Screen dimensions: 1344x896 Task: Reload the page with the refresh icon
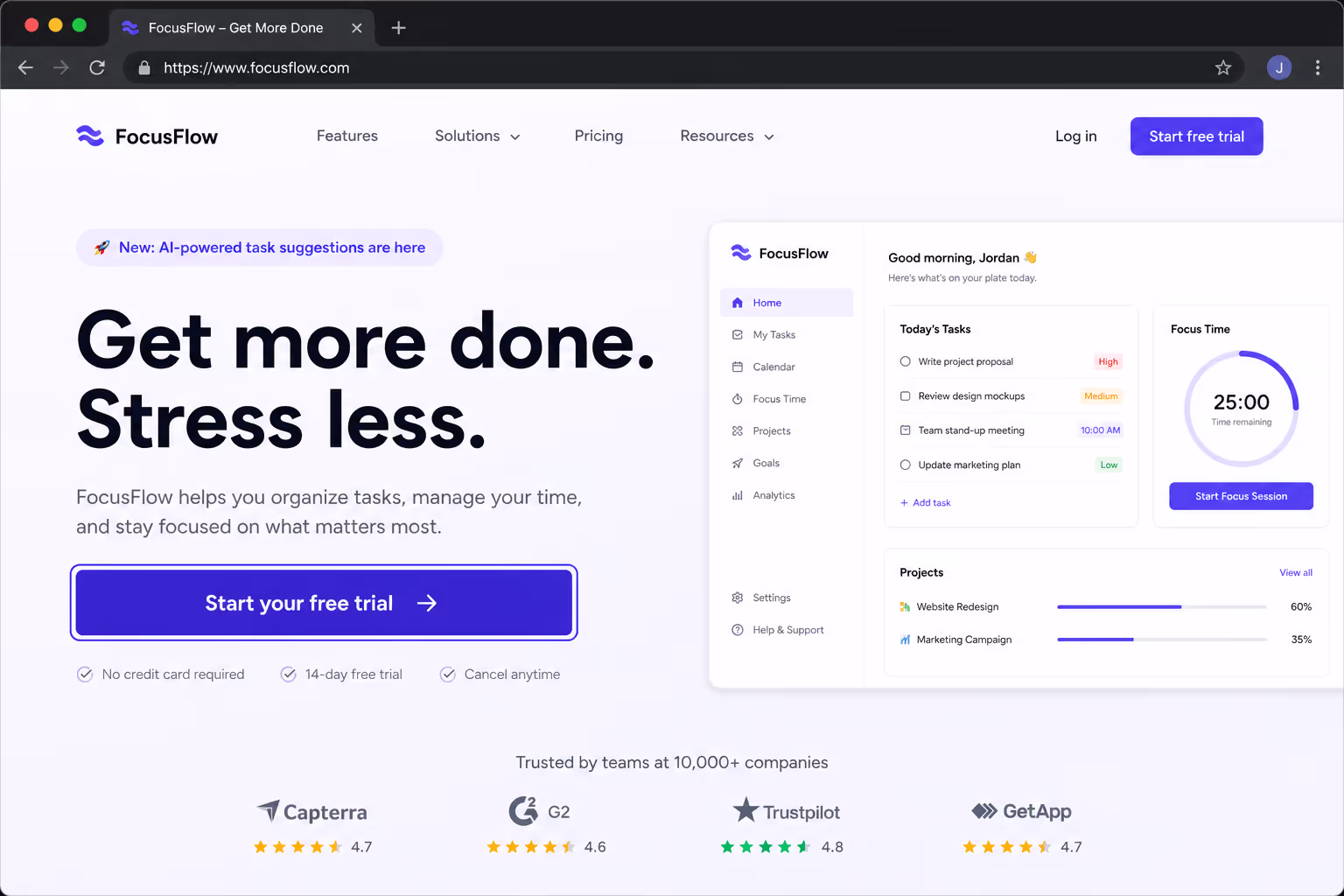pos(97,67)
